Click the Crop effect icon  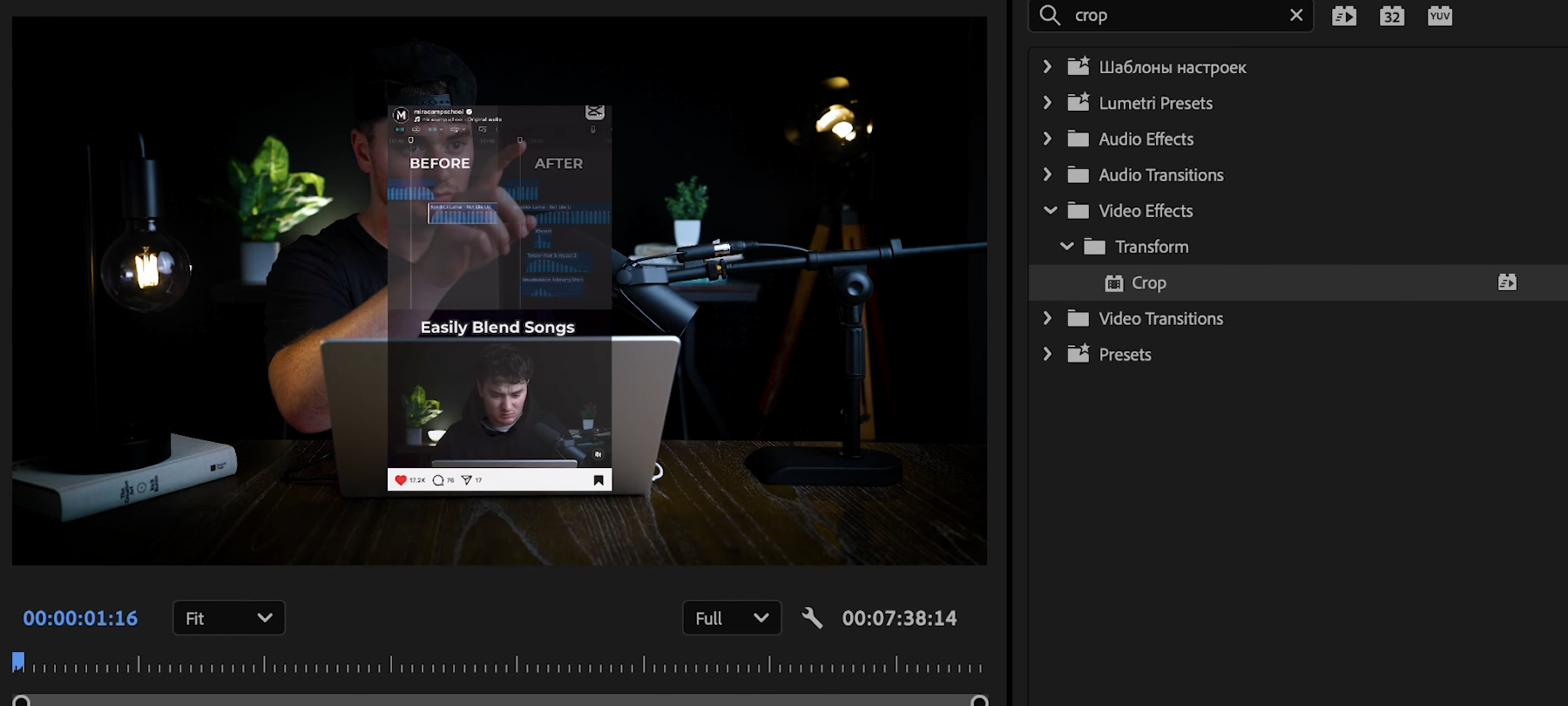point(1114,282)
